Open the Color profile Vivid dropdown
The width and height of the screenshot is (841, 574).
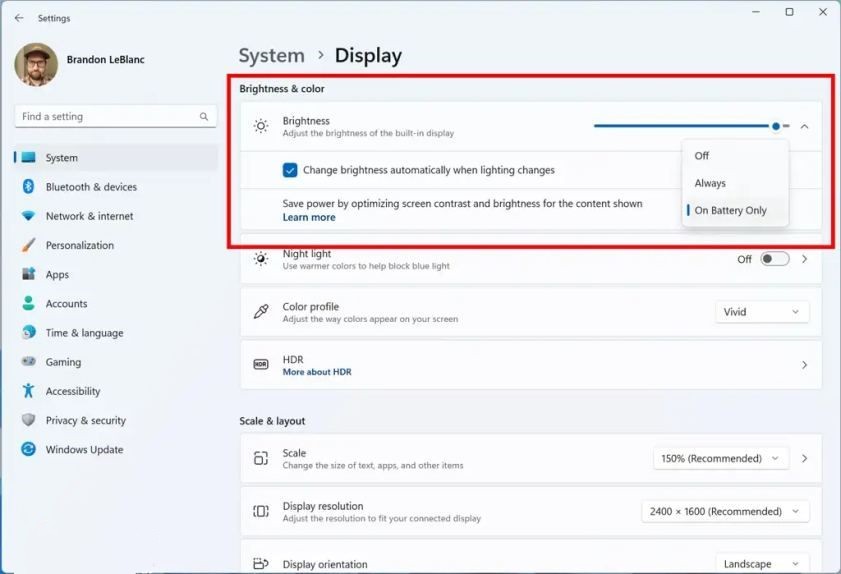[762, 312]
